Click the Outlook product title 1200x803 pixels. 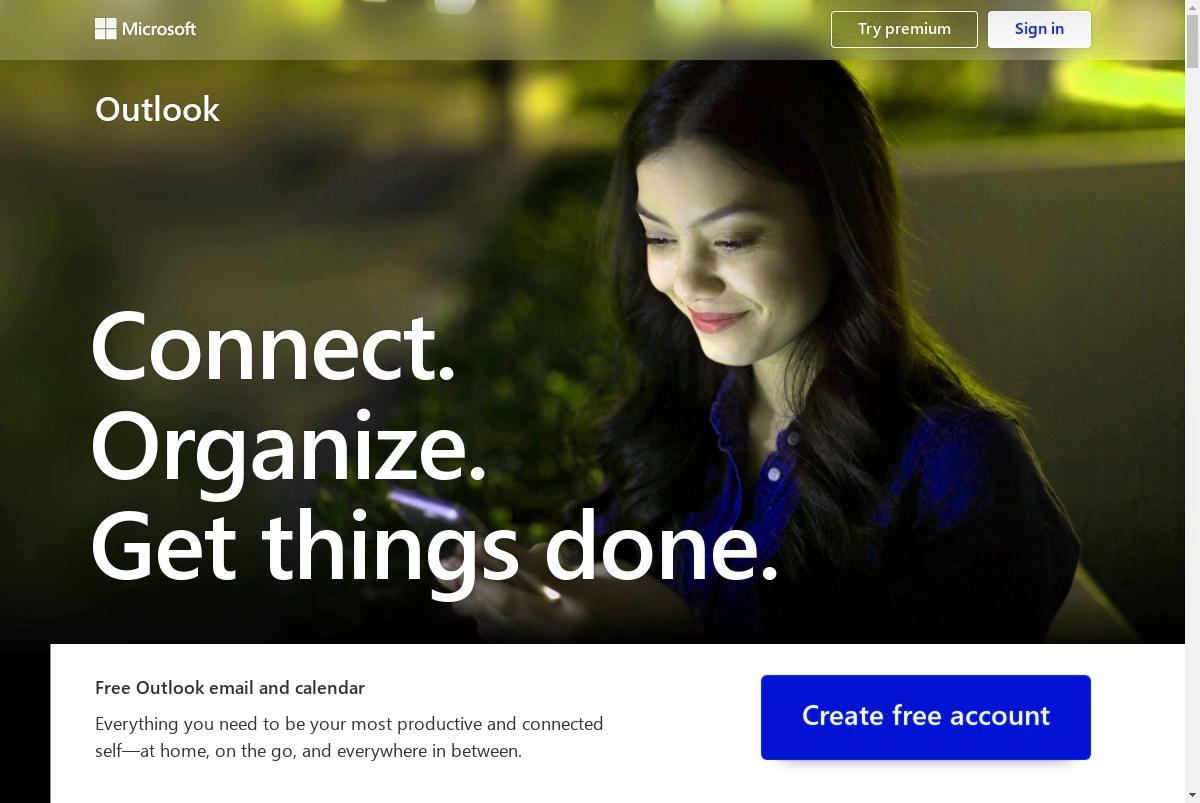point(157,109)
